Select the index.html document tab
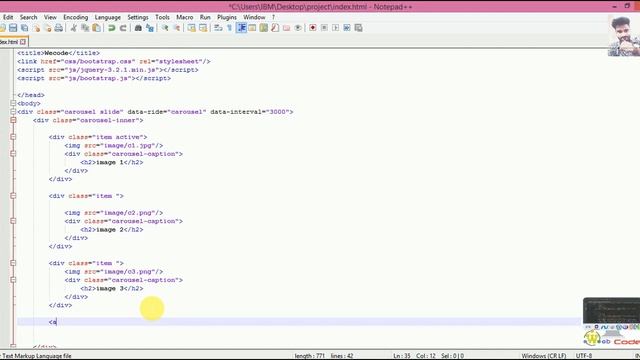 [9, 42]
